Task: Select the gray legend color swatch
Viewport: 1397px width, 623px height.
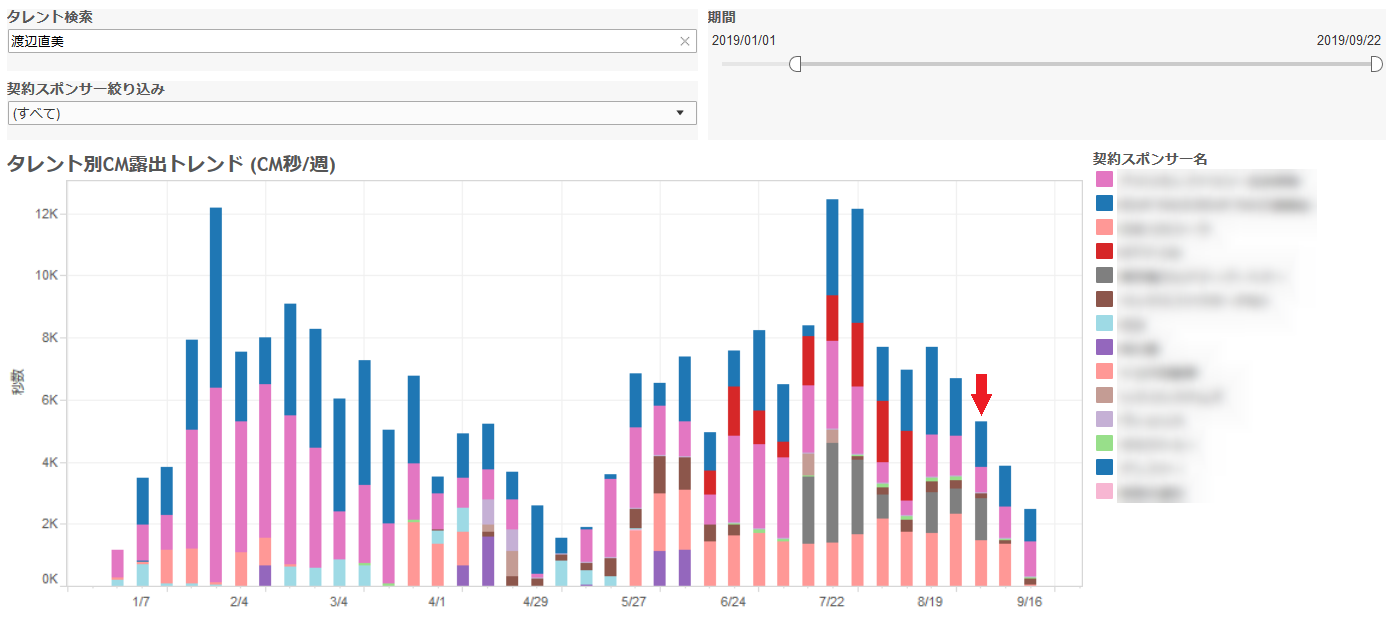Action: point(1104,275)
